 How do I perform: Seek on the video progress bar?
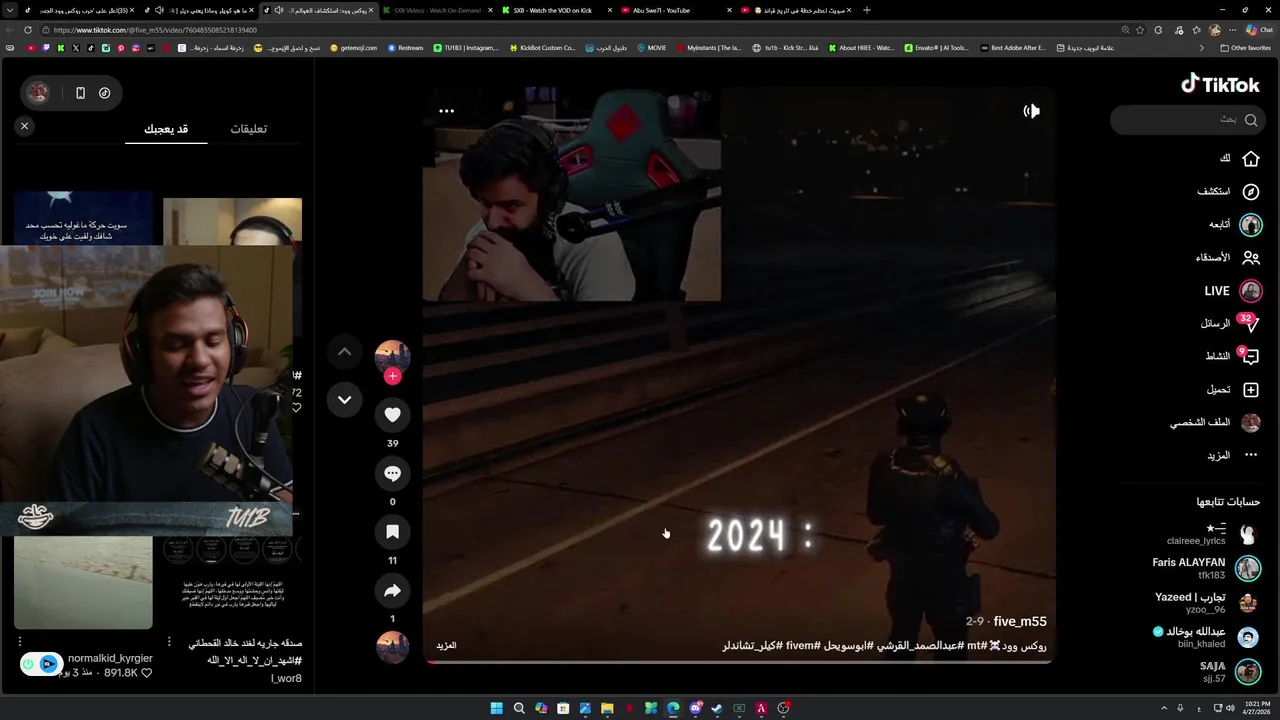point(738,661)
